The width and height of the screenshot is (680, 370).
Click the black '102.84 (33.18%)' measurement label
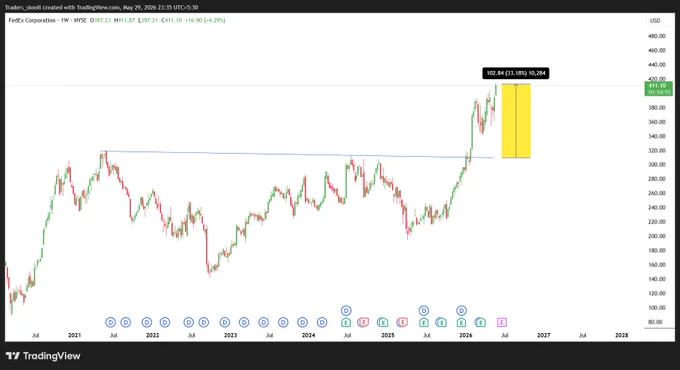click(516, 73)
